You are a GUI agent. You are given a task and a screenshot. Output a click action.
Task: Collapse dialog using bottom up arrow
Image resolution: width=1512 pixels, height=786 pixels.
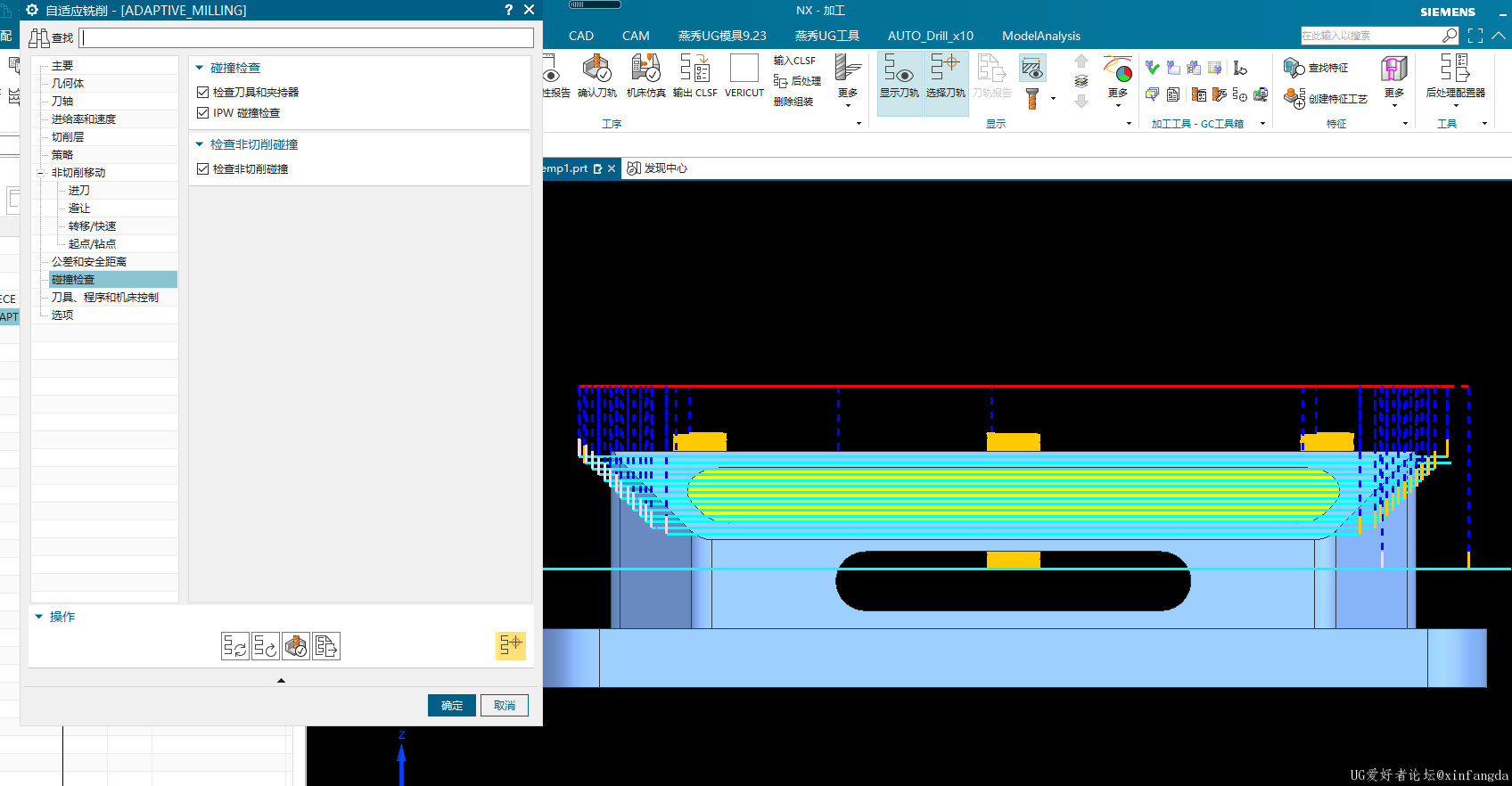click(281, 680)
